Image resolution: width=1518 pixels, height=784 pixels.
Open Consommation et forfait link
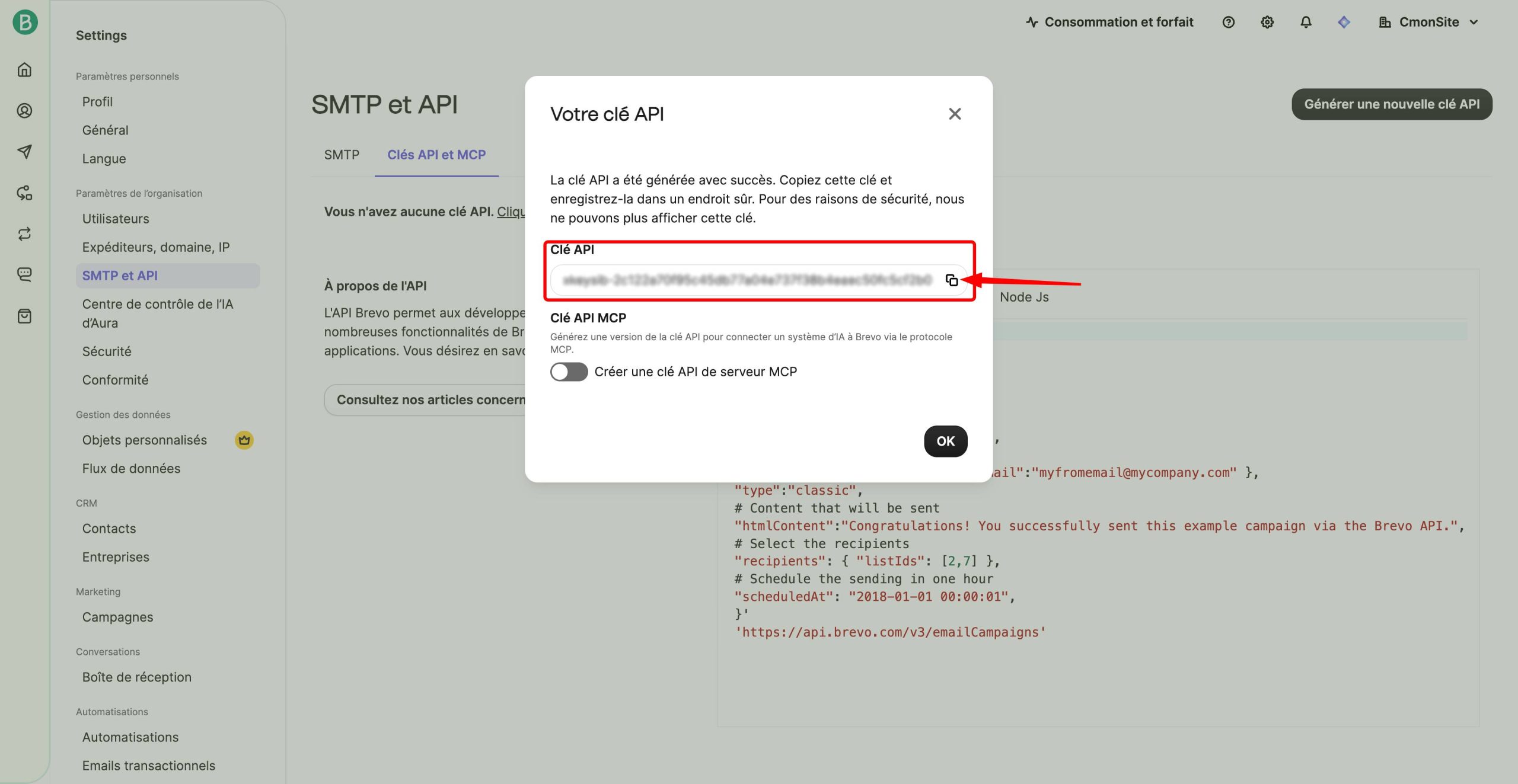[x=1109, y=23]
